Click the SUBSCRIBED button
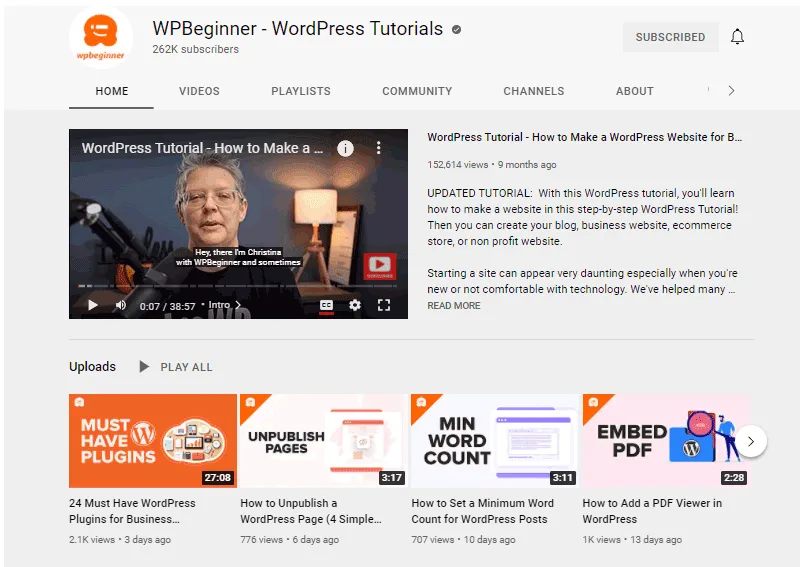Screen dimensions: 800x567 click(670, 37)
